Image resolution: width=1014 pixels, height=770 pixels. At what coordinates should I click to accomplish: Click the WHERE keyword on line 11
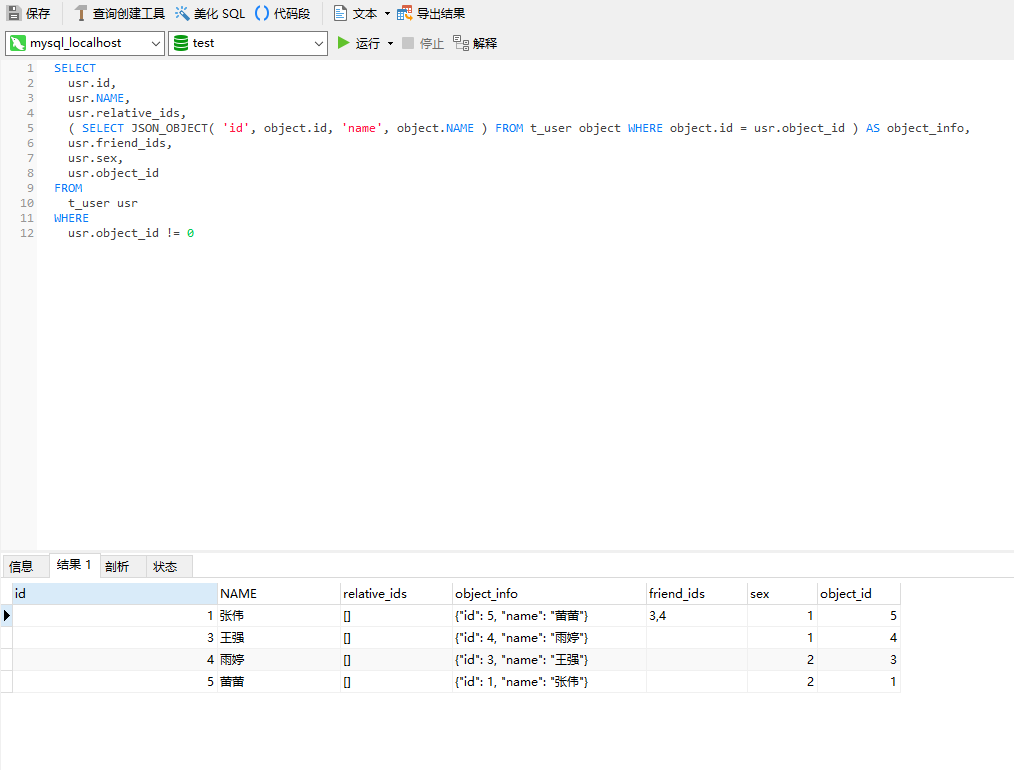[71, 218]
